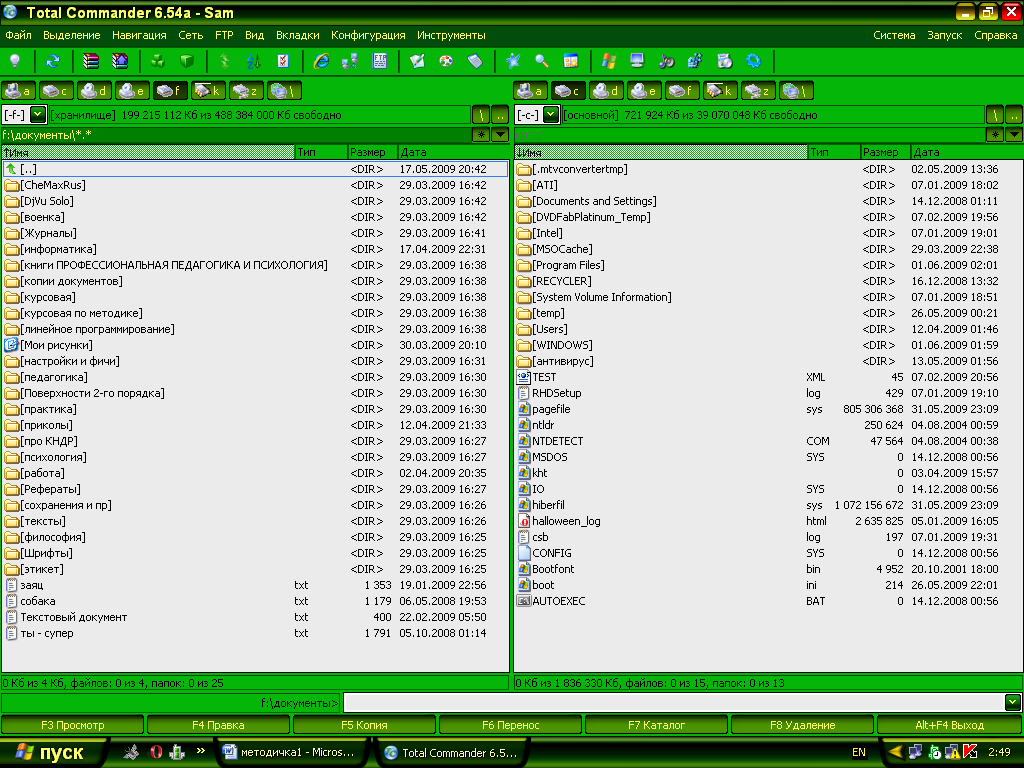
Task: Click the stacked books pack-archive icon
Action: click(x=91, y=61)
